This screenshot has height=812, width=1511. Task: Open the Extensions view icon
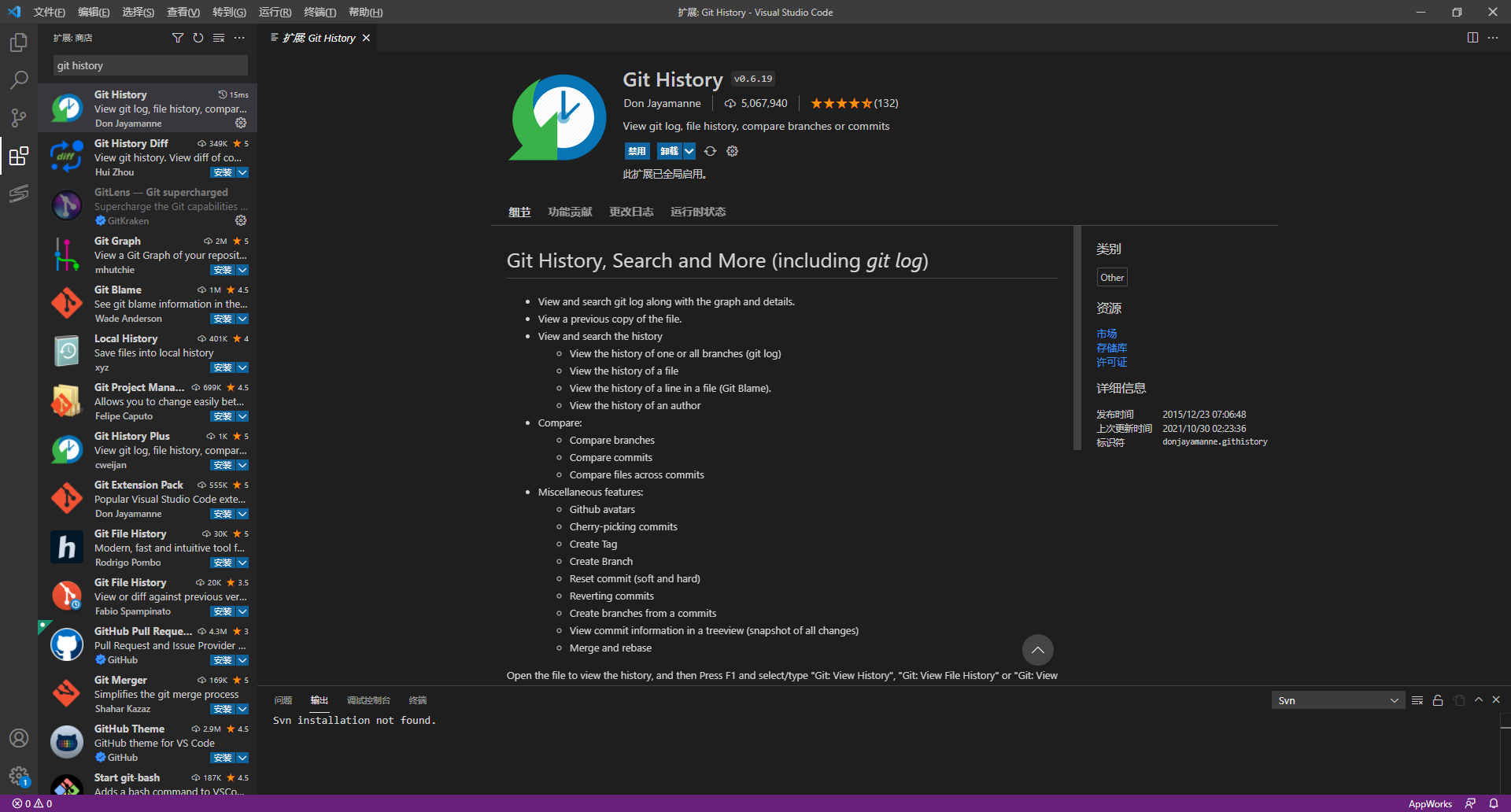click(19, 156)
